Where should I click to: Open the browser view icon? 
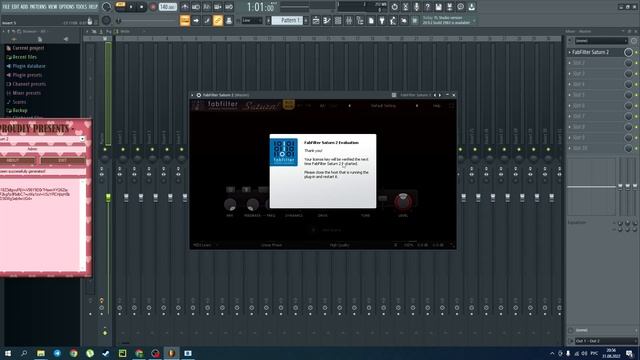360,20
